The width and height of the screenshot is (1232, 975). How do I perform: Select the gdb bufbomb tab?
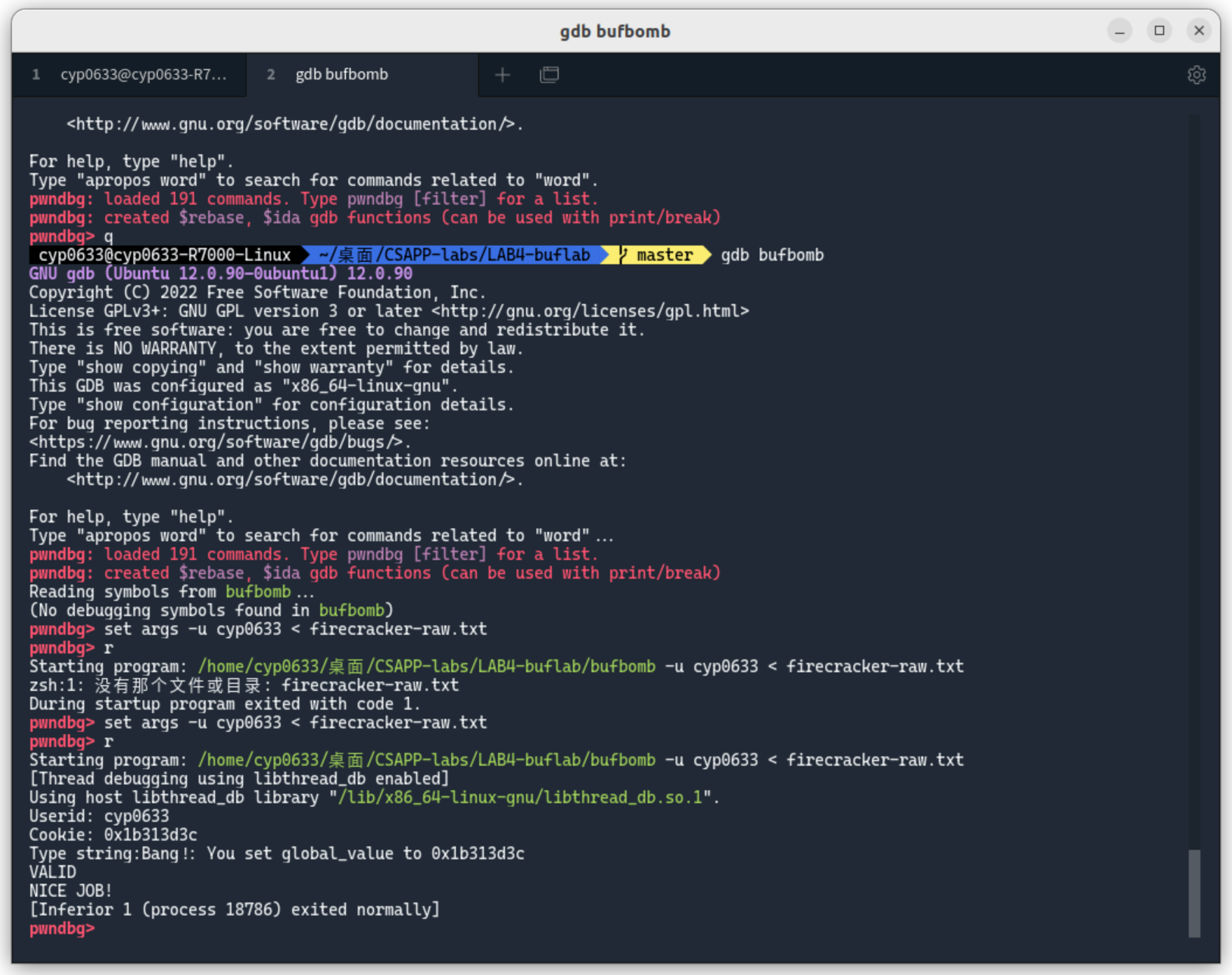362,75
